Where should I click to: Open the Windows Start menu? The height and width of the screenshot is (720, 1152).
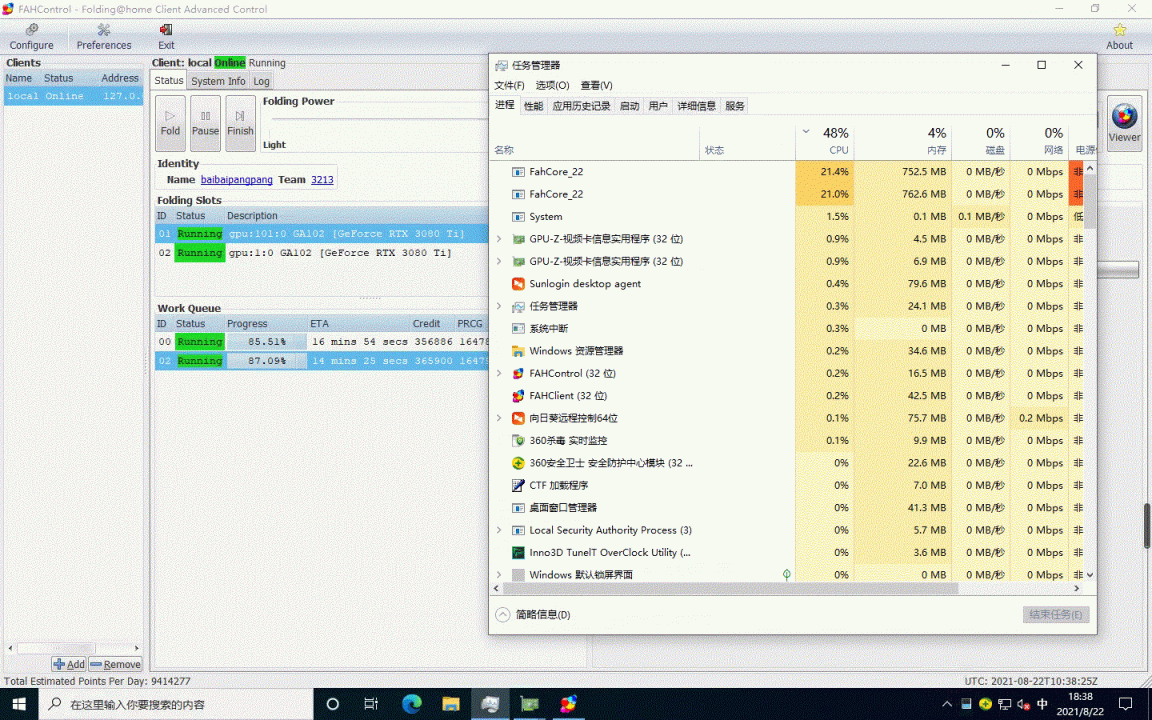19,704
